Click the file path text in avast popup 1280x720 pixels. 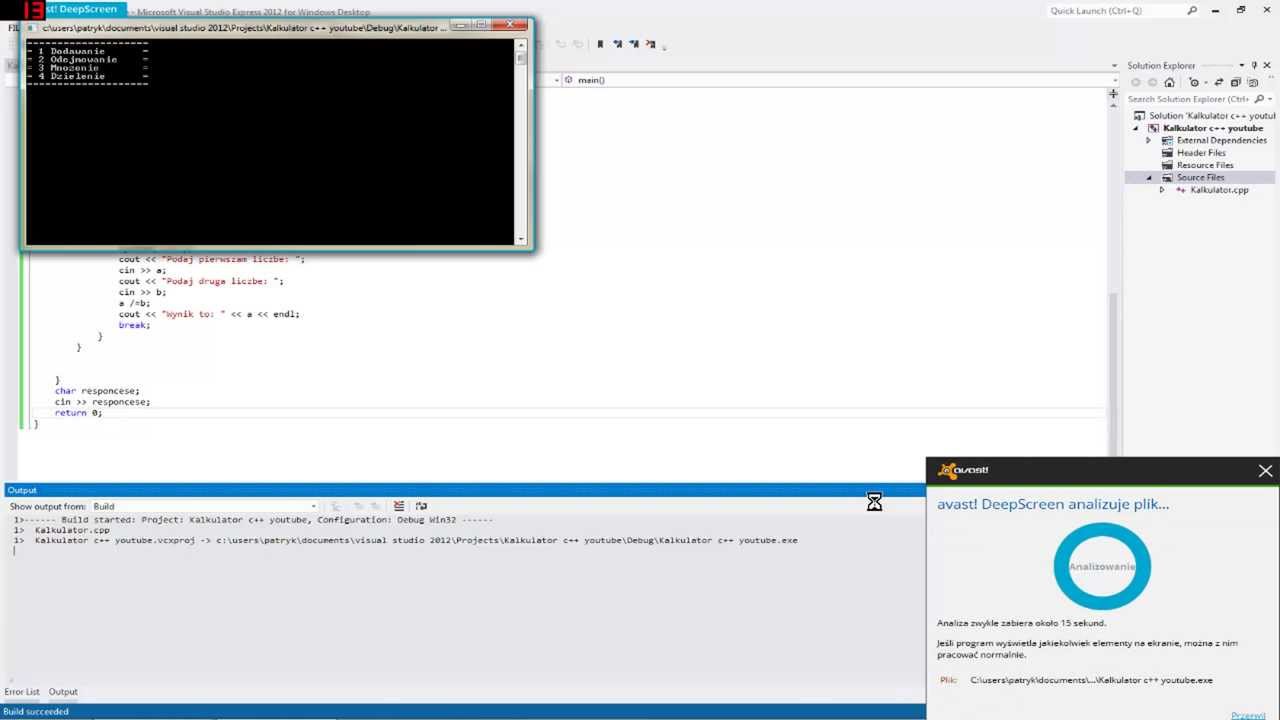pos(1091,680)
